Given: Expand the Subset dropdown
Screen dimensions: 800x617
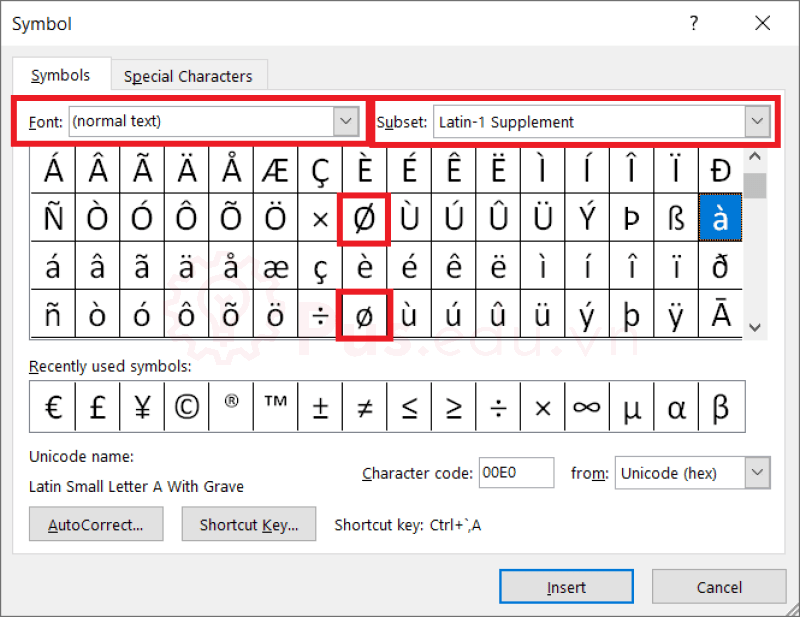Looking at the screenshot, I should [756, 122].
